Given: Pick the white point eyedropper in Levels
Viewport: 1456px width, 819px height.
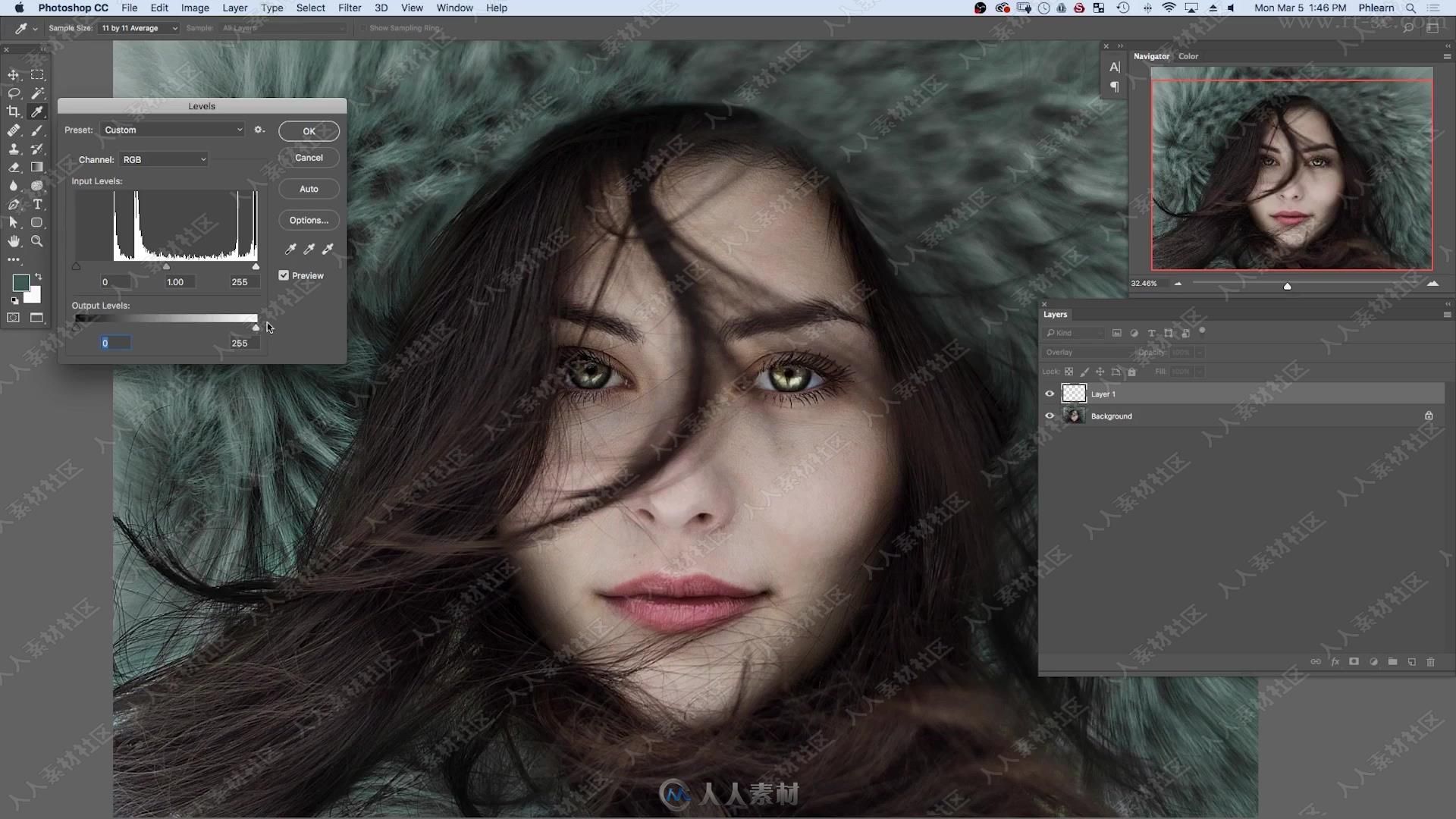Looking at the screenshot, I should (x=328, y=249).
